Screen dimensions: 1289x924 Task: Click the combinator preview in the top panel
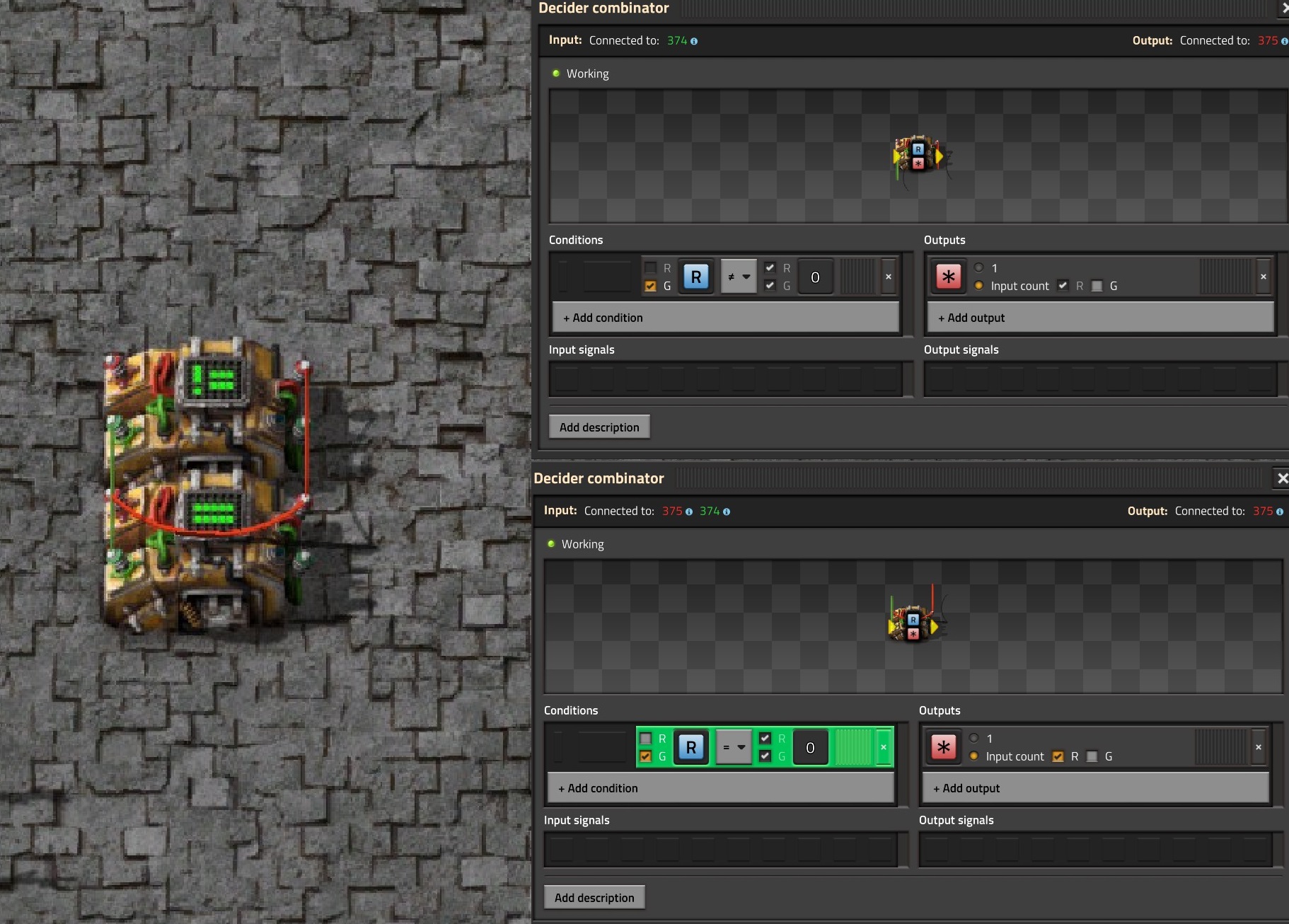[x=919, y=157]
